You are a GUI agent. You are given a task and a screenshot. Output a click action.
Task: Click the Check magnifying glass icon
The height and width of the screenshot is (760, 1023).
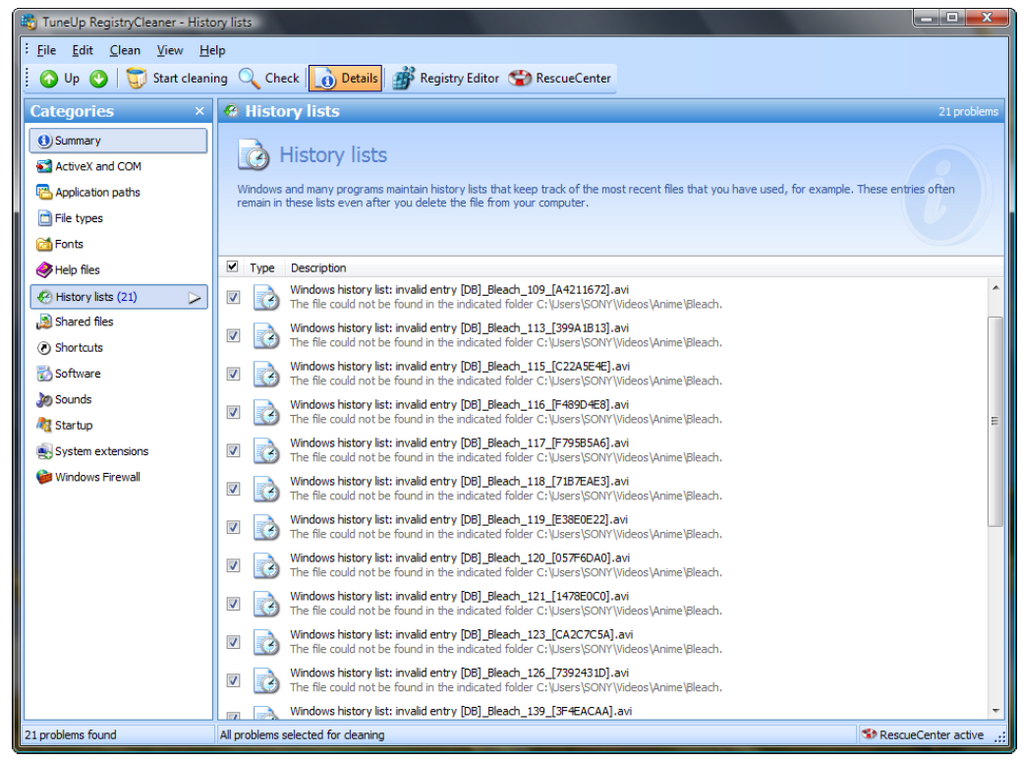(x=249, y=78)
